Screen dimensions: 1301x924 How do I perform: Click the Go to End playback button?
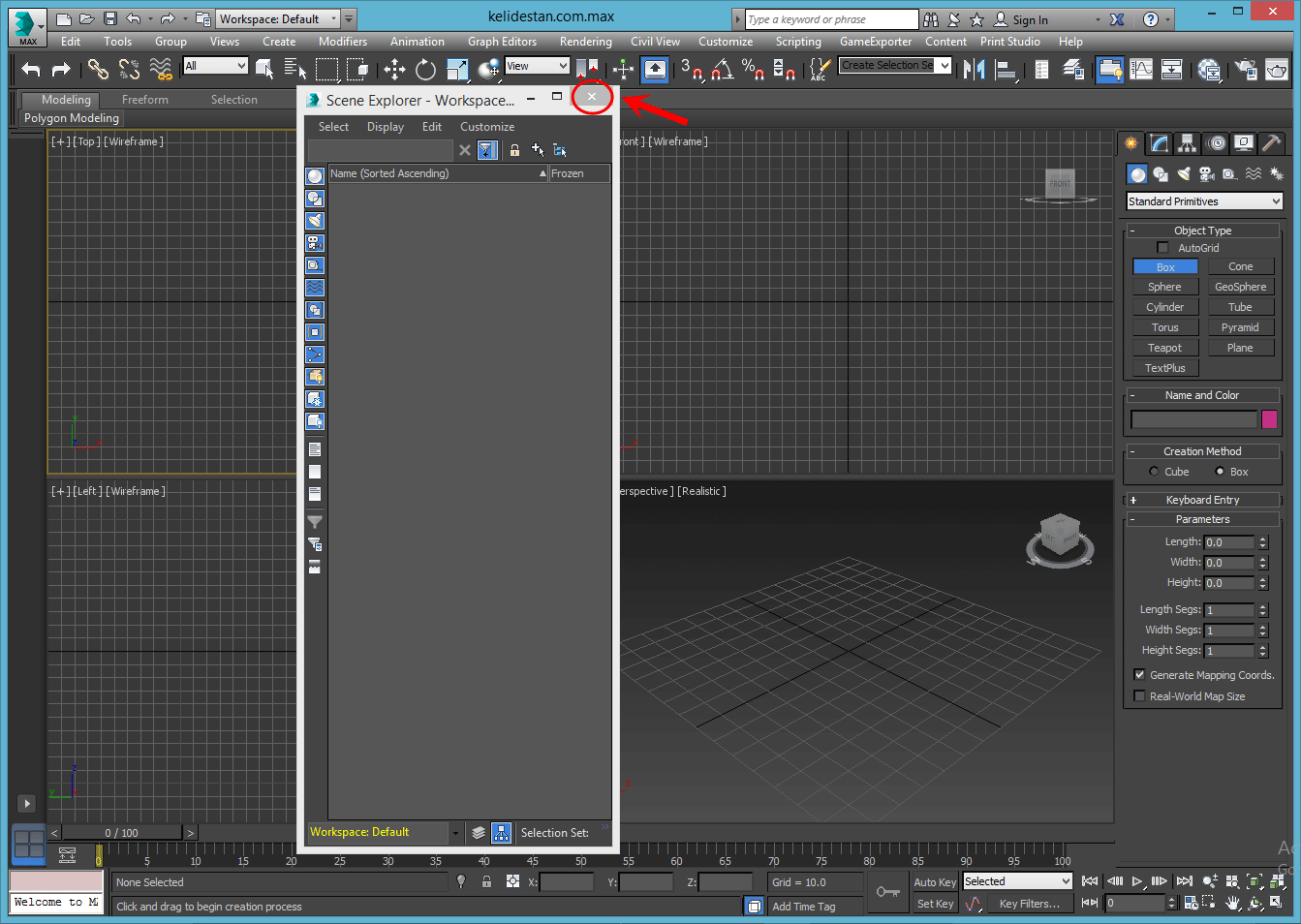click(1184, 881)
